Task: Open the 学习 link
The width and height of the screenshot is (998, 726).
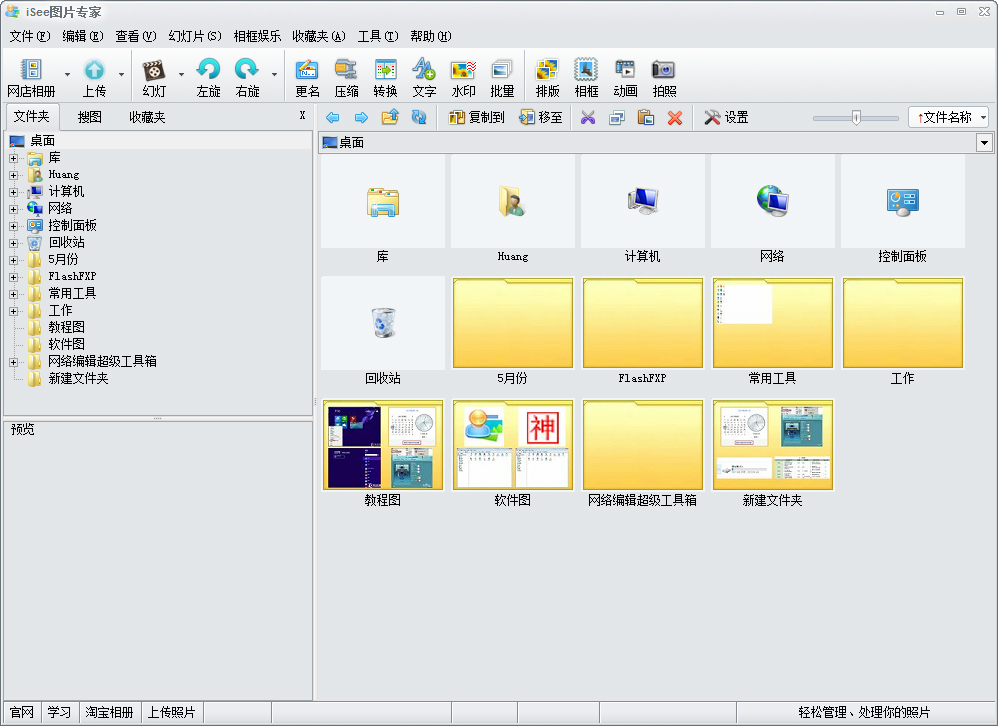Action: point(59,712)
